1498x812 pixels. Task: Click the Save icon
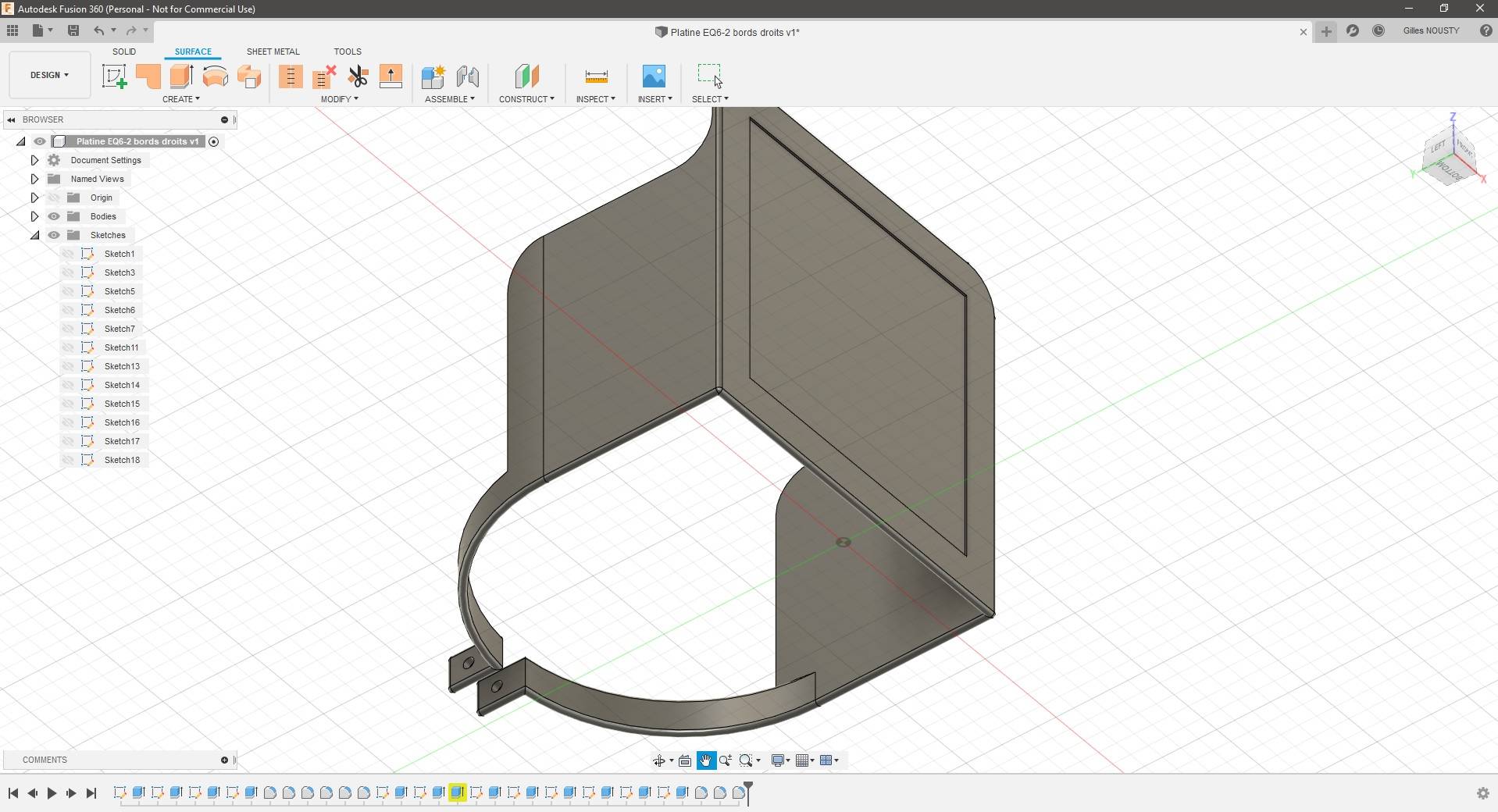pyautogui.click(x=73, y=30)
